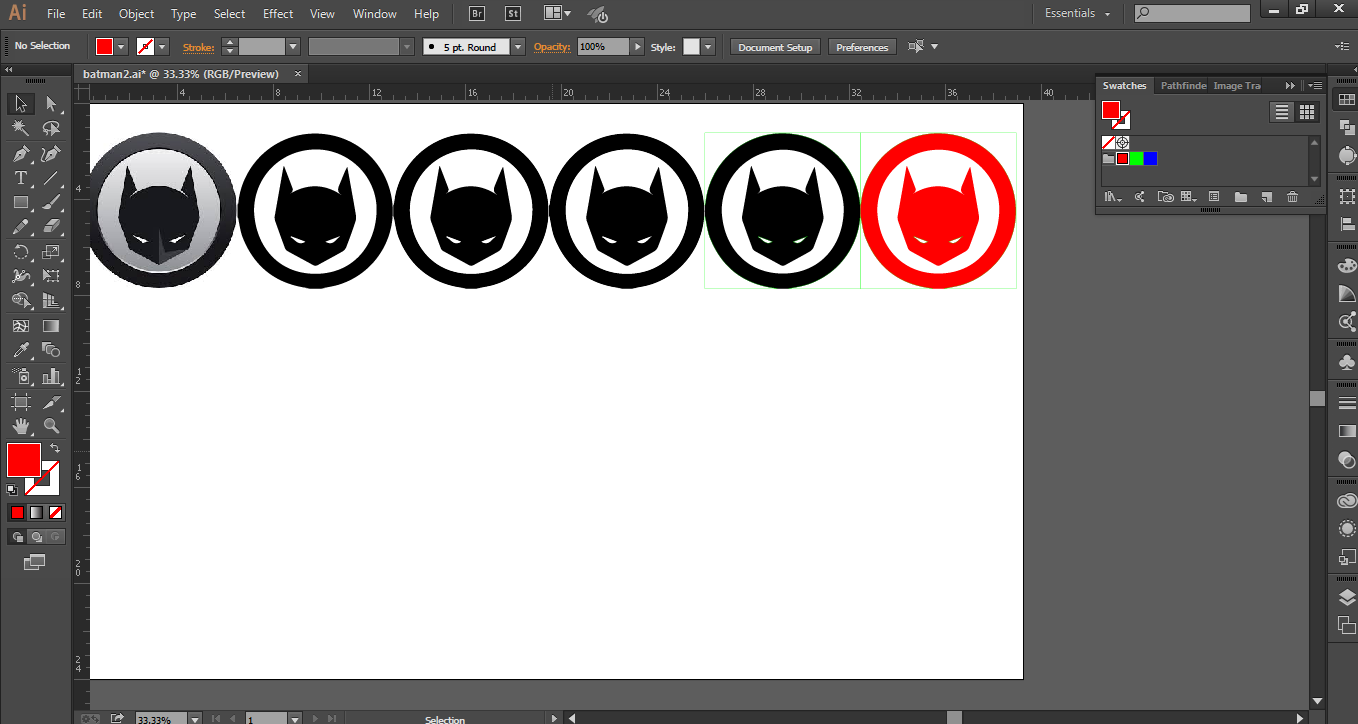
Task: Delete a swatch using the trash icon
Action: [x=1292, y=197]
